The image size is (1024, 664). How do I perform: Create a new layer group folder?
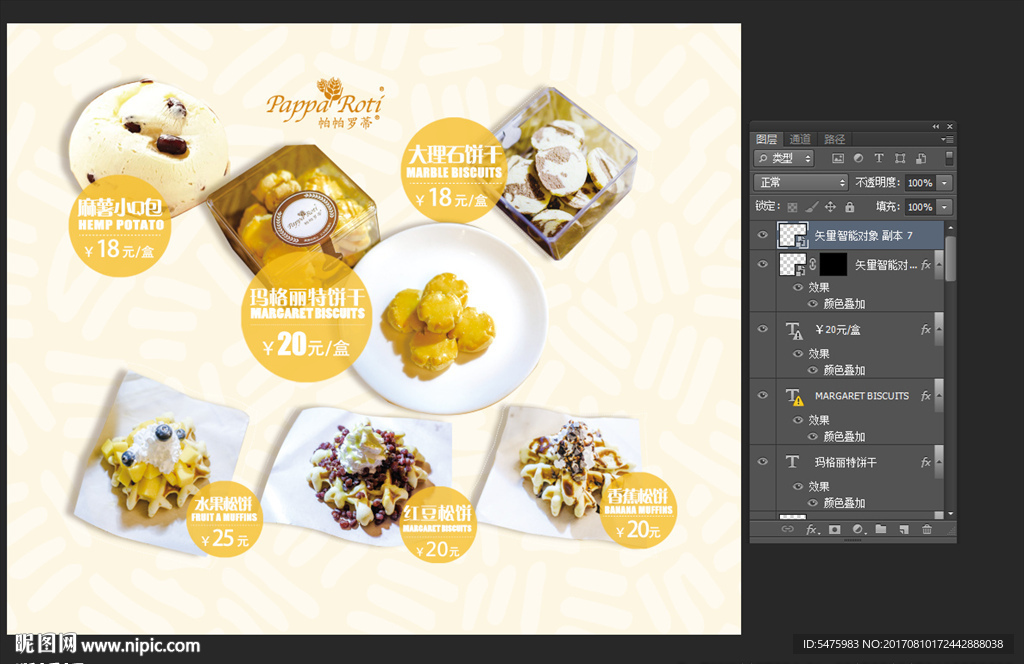tap(881, 530)
